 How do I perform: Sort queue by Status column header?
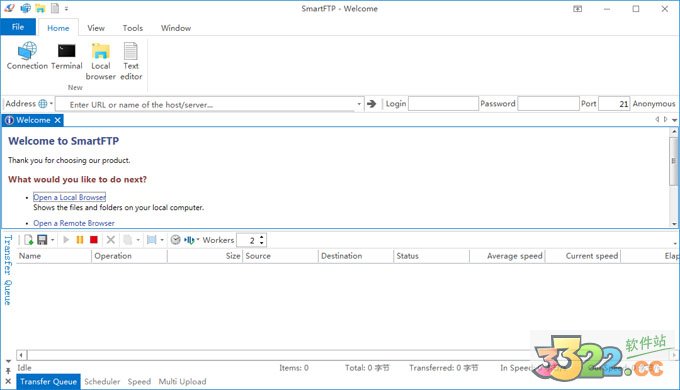(432, 256)
